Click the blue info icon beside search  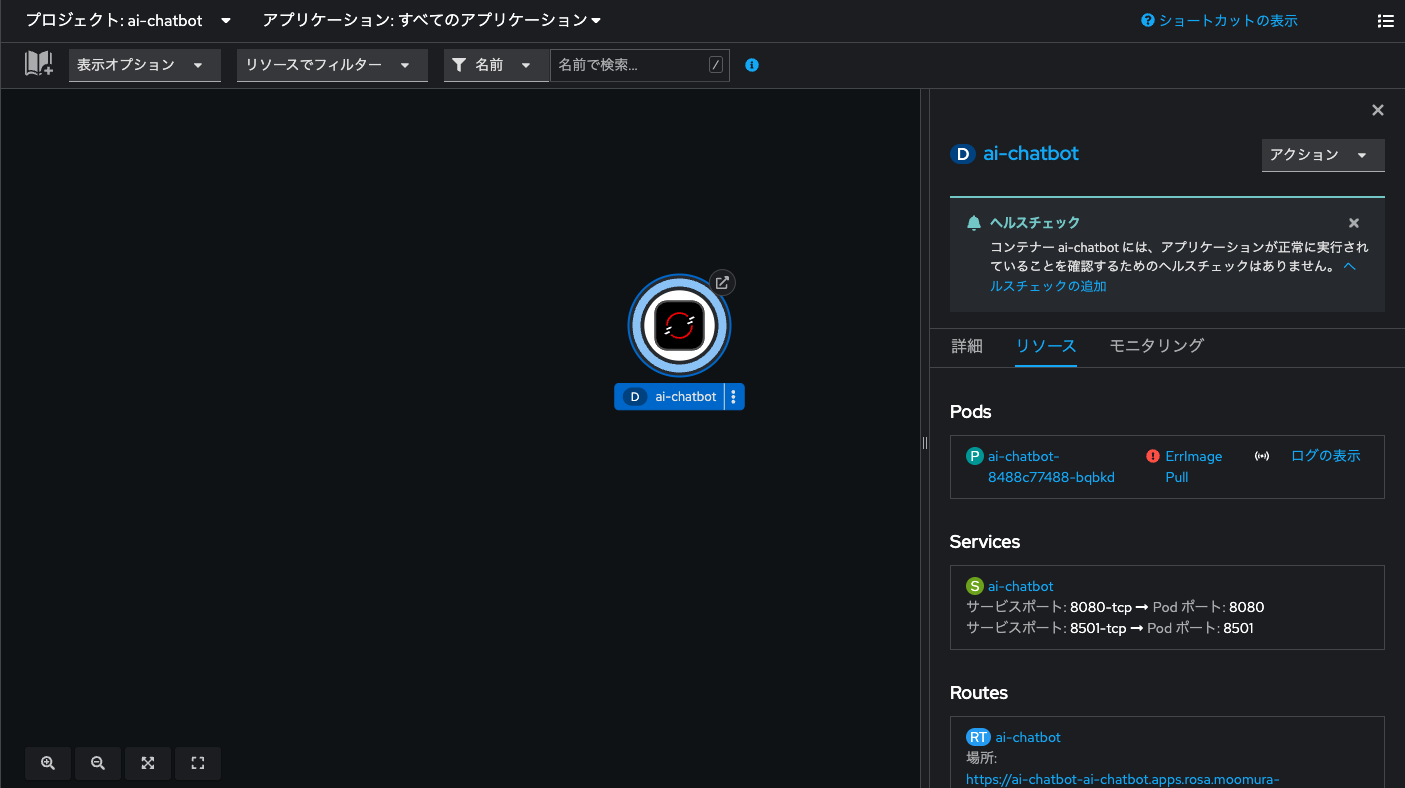pyautogui.click(x=752, y=65)
